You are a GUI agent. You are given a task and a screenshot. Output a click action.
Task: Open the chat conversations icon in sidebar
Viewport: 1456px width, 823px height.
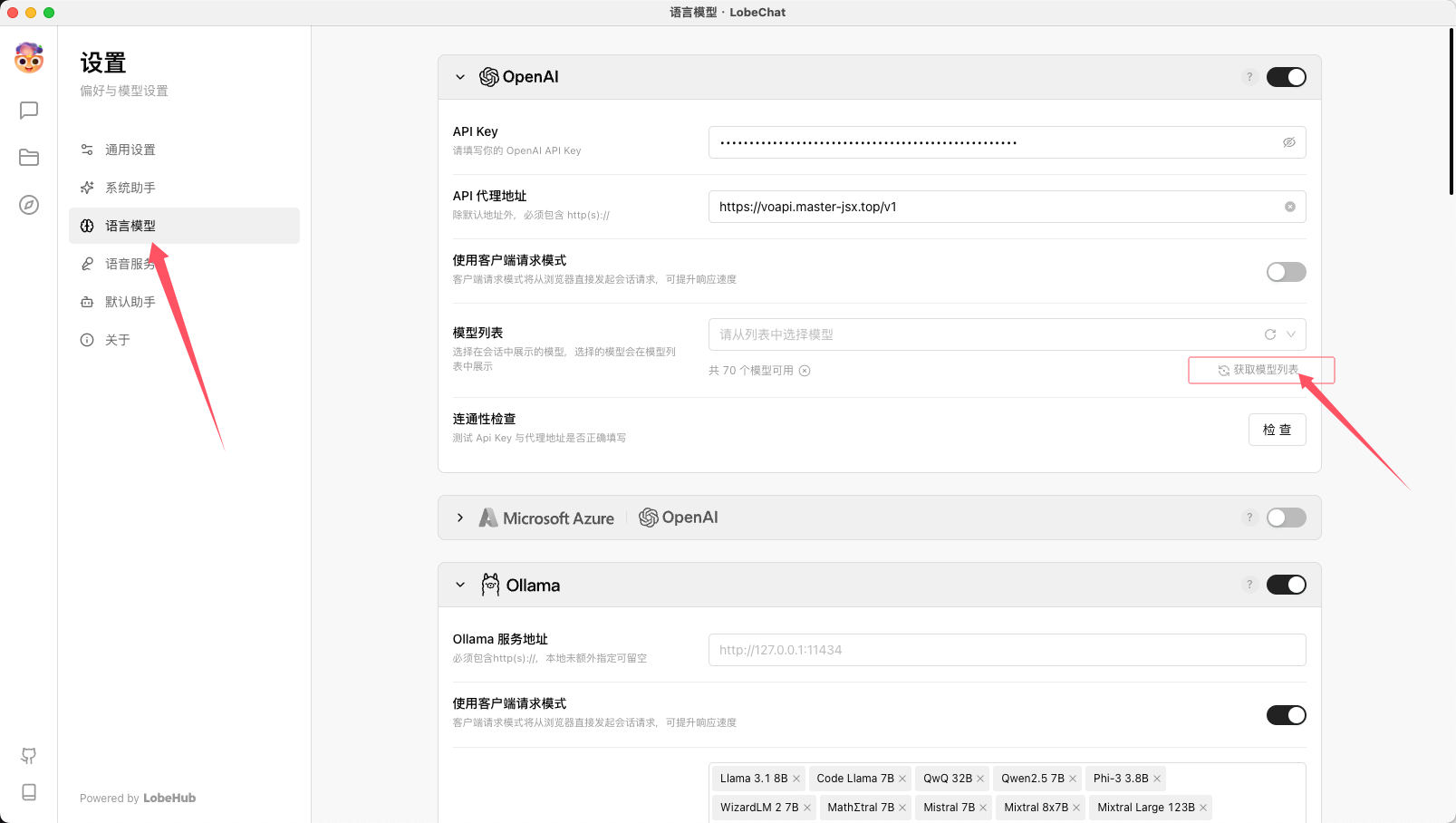pos(29,111)
